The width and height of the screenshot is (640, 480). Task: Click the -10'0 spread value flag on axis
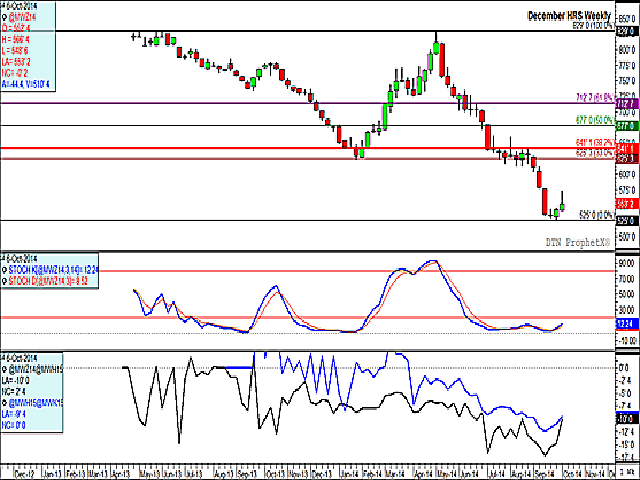(x=627, y=419)
